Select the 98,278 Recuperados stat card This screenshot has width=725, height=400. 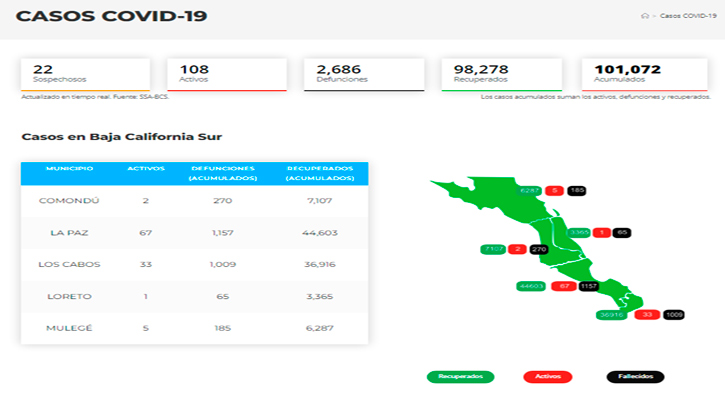[502, 74]
